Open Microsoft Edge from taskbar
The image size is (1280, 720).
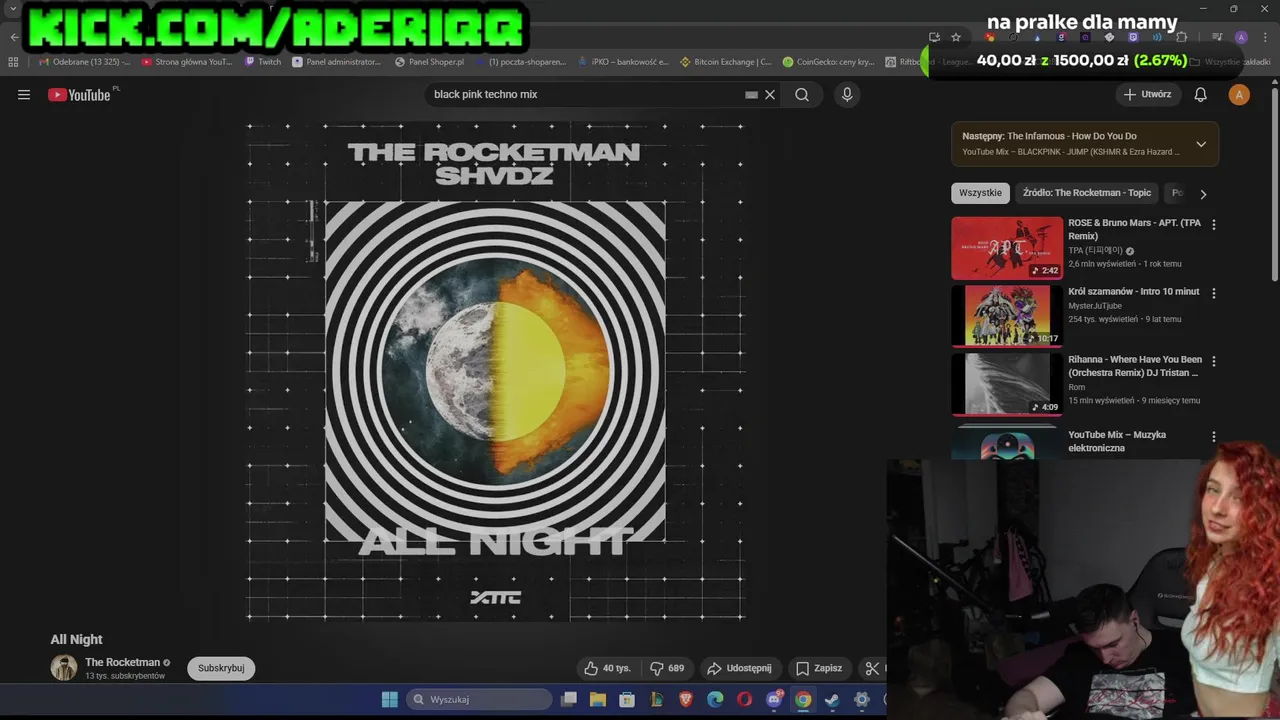click(715, 700)
